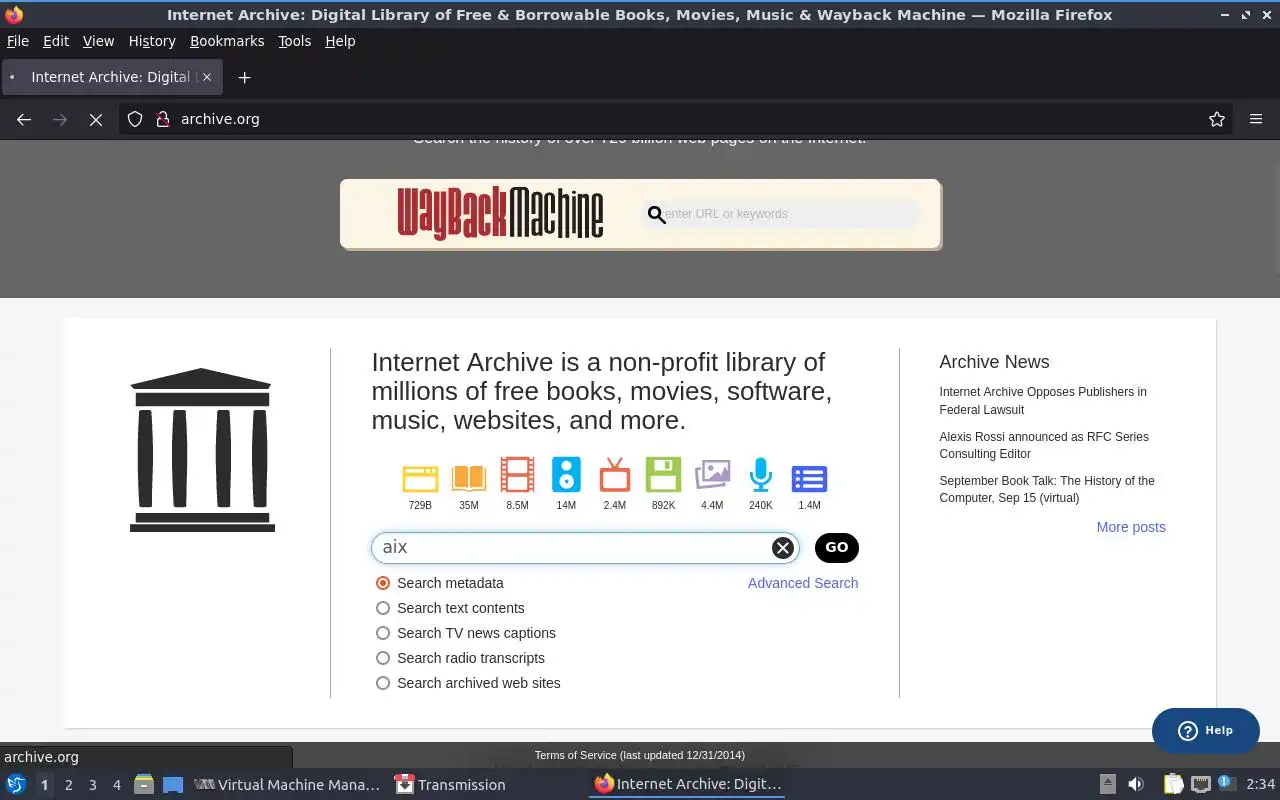Open 'Alexis Rossi announced as RFC' post

[x=1044, y=445]
